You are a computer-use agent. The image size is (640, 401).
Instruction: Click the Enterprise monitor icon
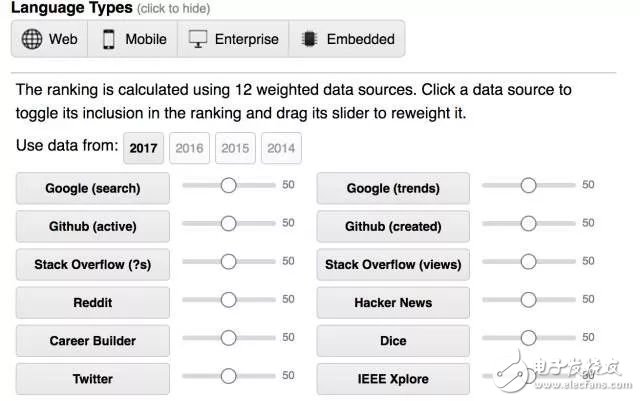[198, 39]
